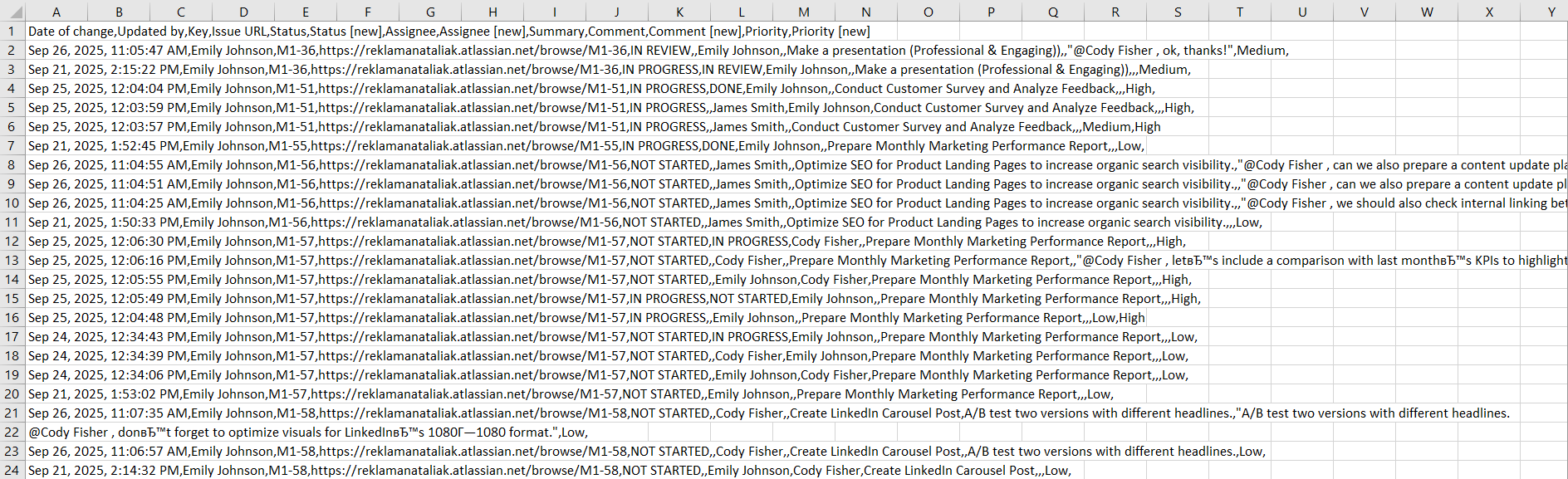
Task: Select row 22 header number
Action: click(12, 433)
